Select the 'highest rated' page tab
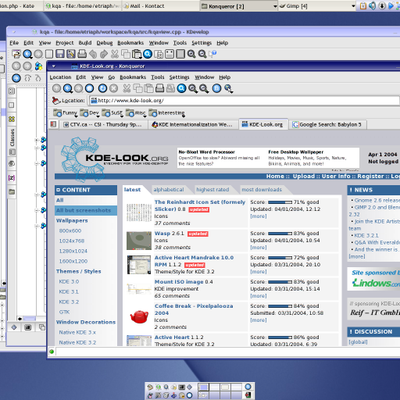The height and width of the screenshot is (400, 400). (x=213, y=190)
